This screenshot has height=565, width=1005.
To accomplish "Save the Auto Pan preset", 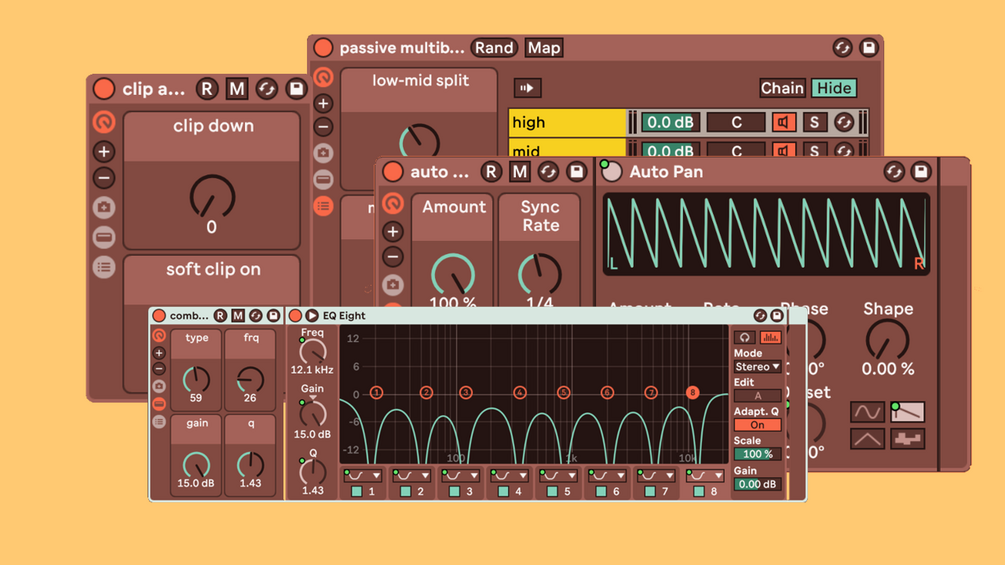I will pos(921,172).
